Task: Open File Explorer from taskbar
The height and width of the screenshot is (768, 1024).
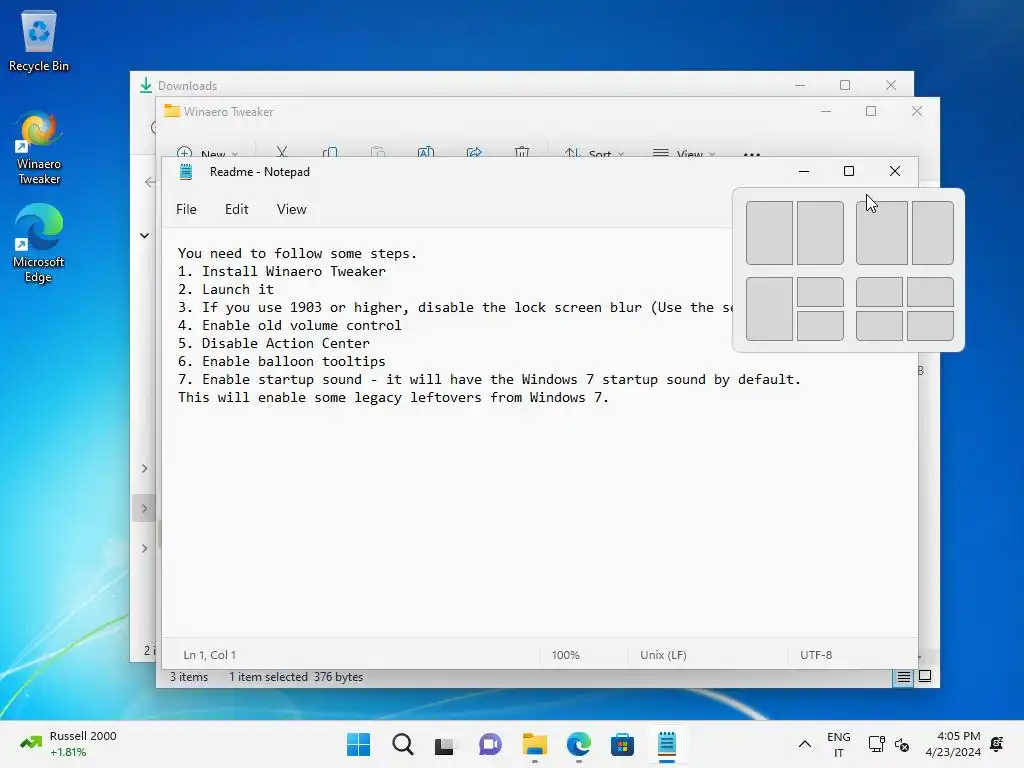Action: pyautogui.click(x=535, y=744)
